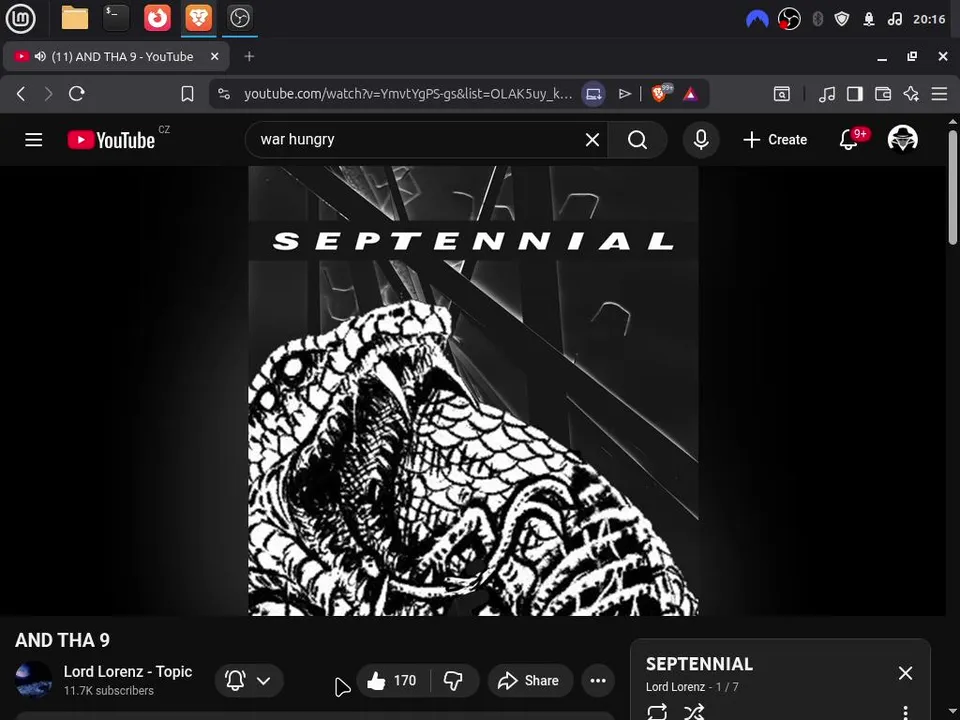Open the Brave Wallet icon
The height and width of the screenshot is (720, 960).
coord(883,94)
